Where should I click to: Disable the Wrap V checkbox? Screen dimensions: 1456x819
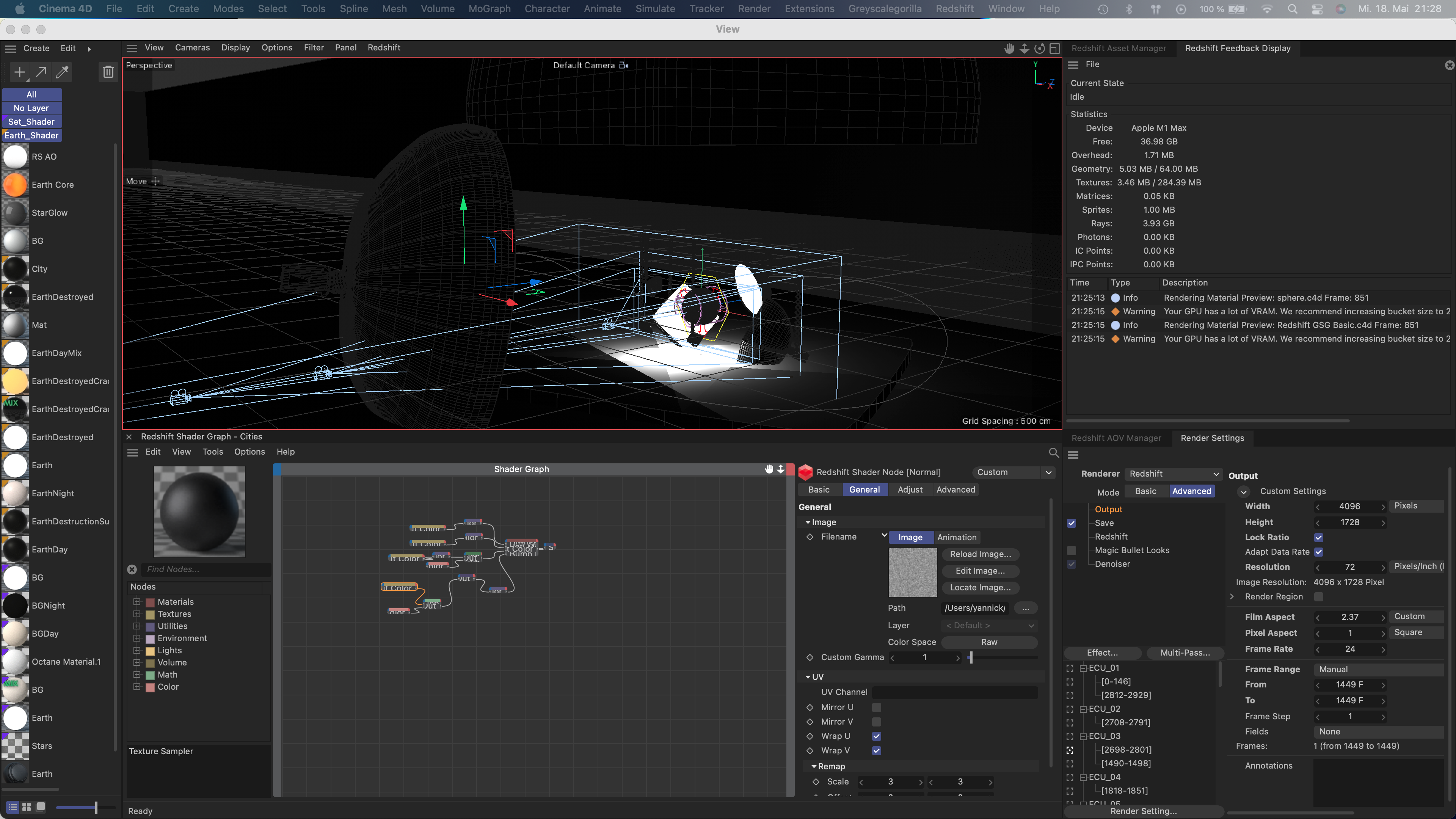pyautogui.click(x=876, y=751)
